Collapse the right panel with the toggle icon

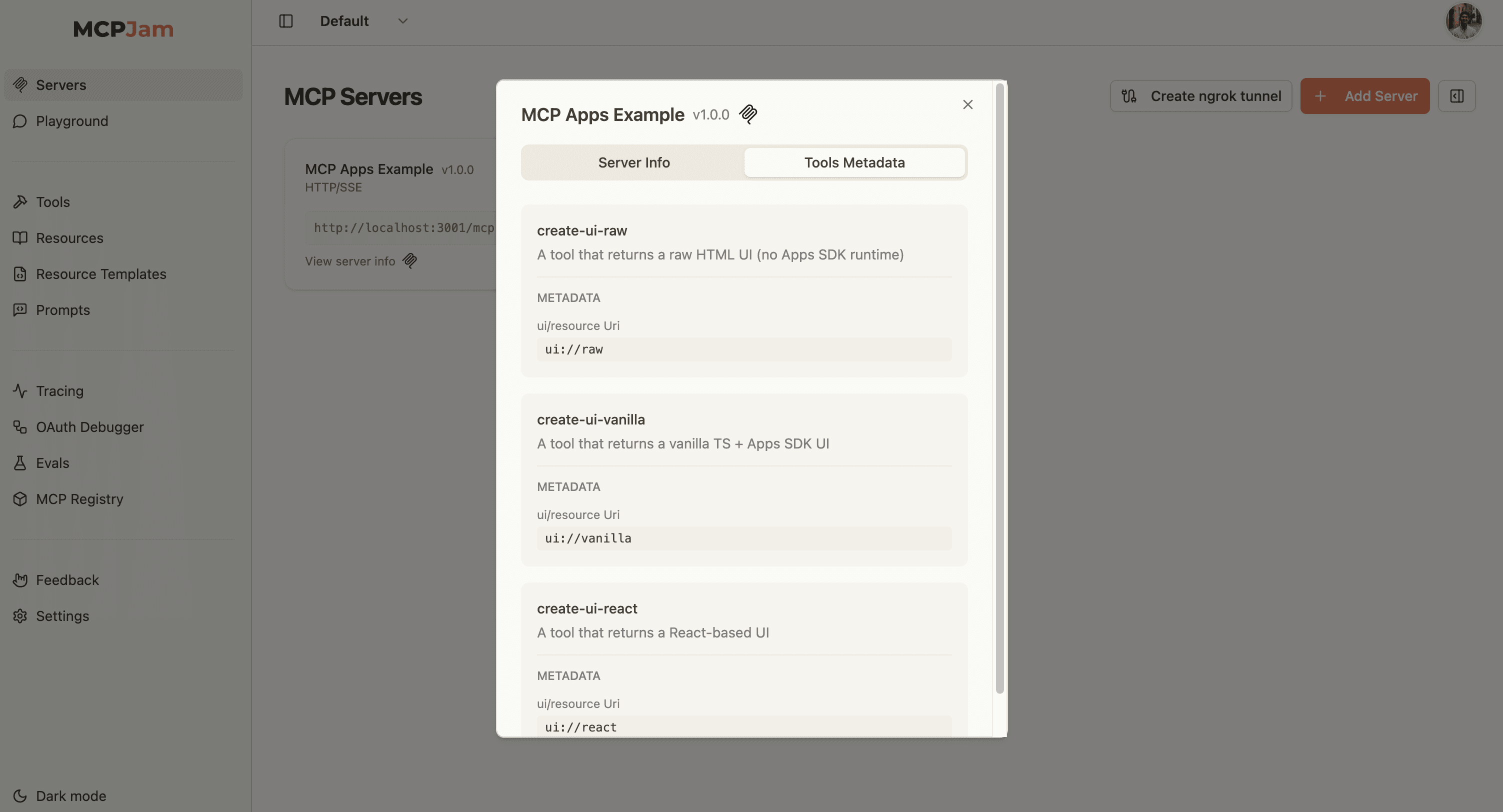pos(1457,95)
